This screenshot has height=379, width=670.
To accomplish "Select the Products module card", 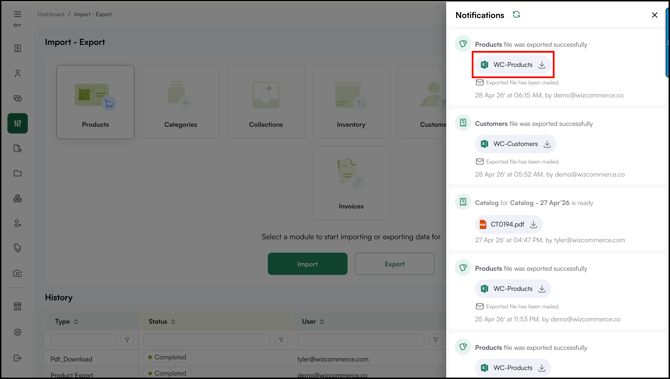I will 95,102.
